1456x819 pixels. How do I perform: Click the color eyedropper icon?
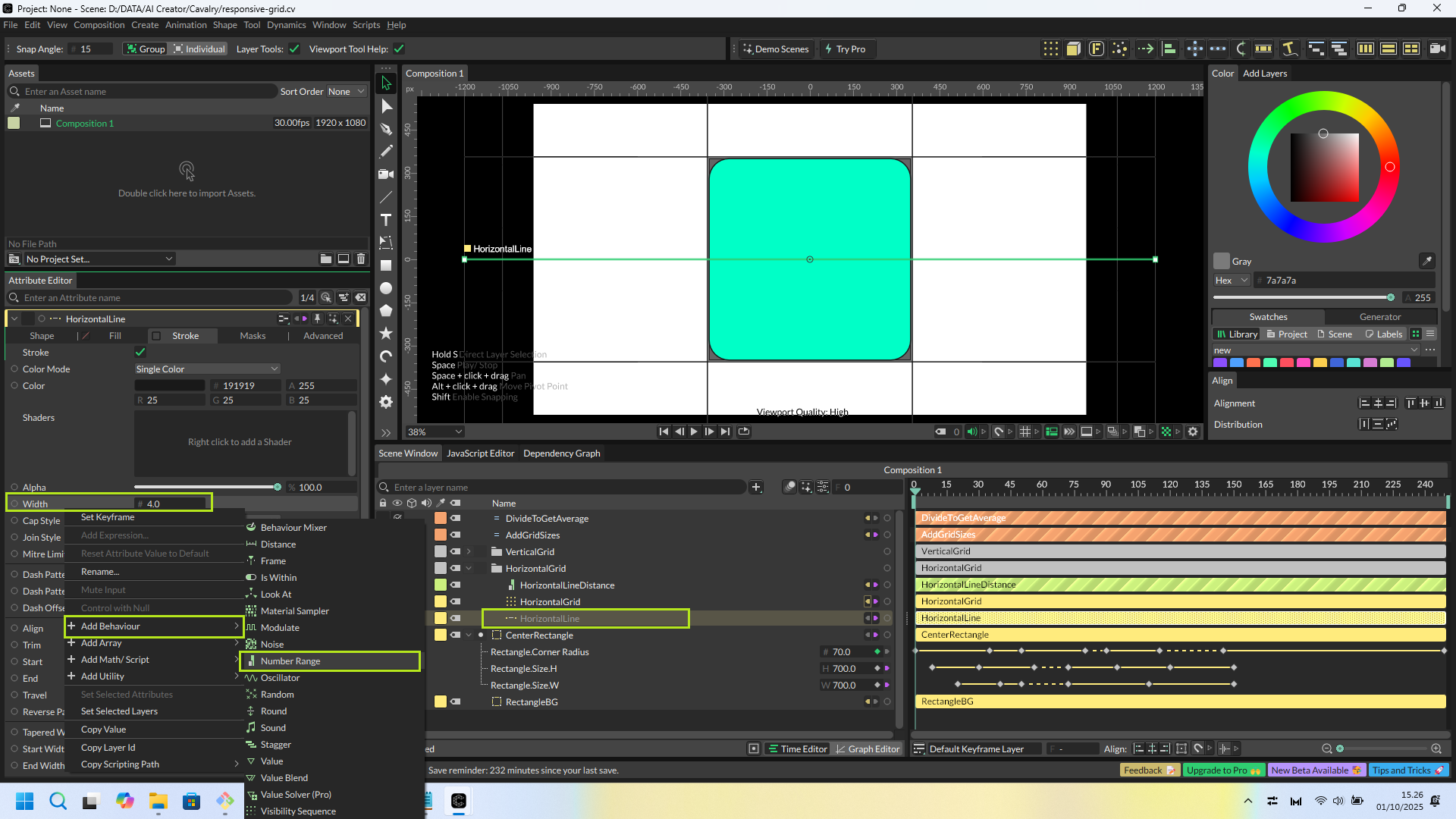[1426, 261]
